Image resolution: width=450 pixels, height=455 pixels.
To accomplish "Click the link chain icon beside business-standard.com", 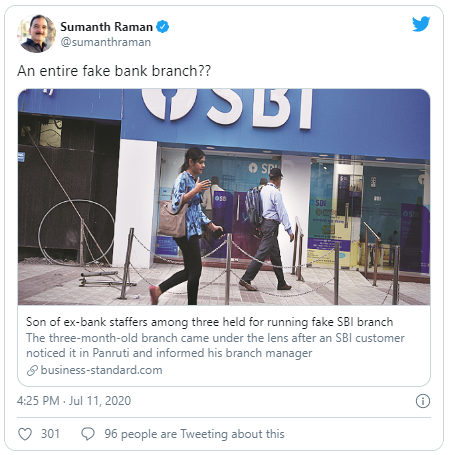I will pos(32,370).
